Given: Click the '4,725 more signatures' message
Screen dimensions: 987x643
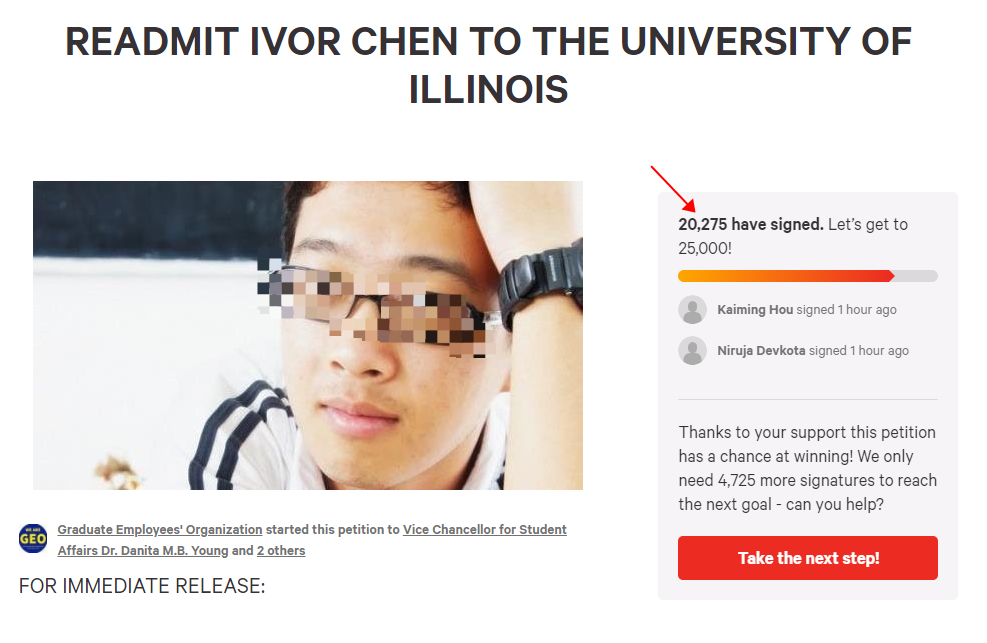Looking at the screenshot, I should point(808,468).
